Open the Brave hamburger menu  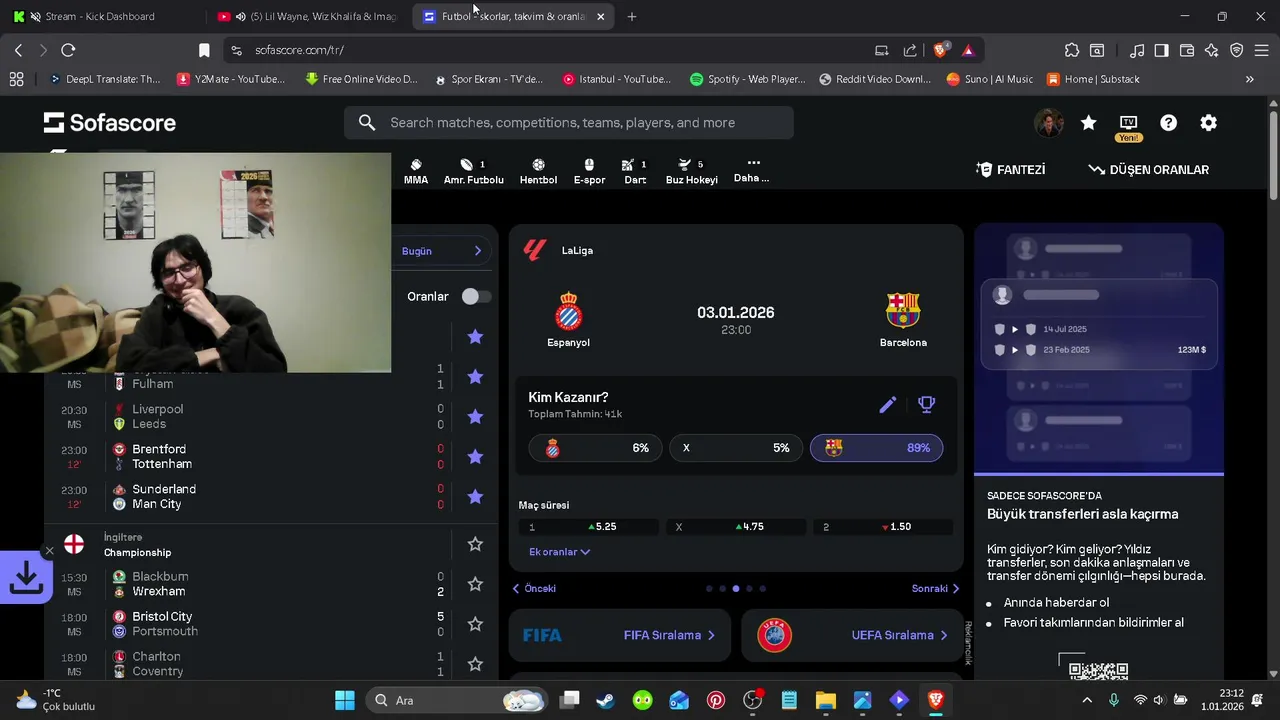tap(1261, 50)
